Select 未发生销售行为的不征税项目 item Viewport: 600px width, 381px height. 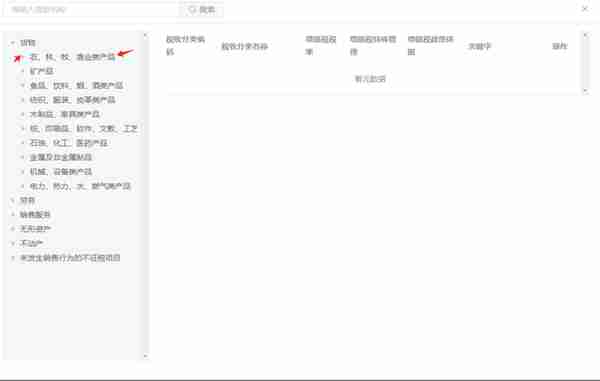click(70, 258)
